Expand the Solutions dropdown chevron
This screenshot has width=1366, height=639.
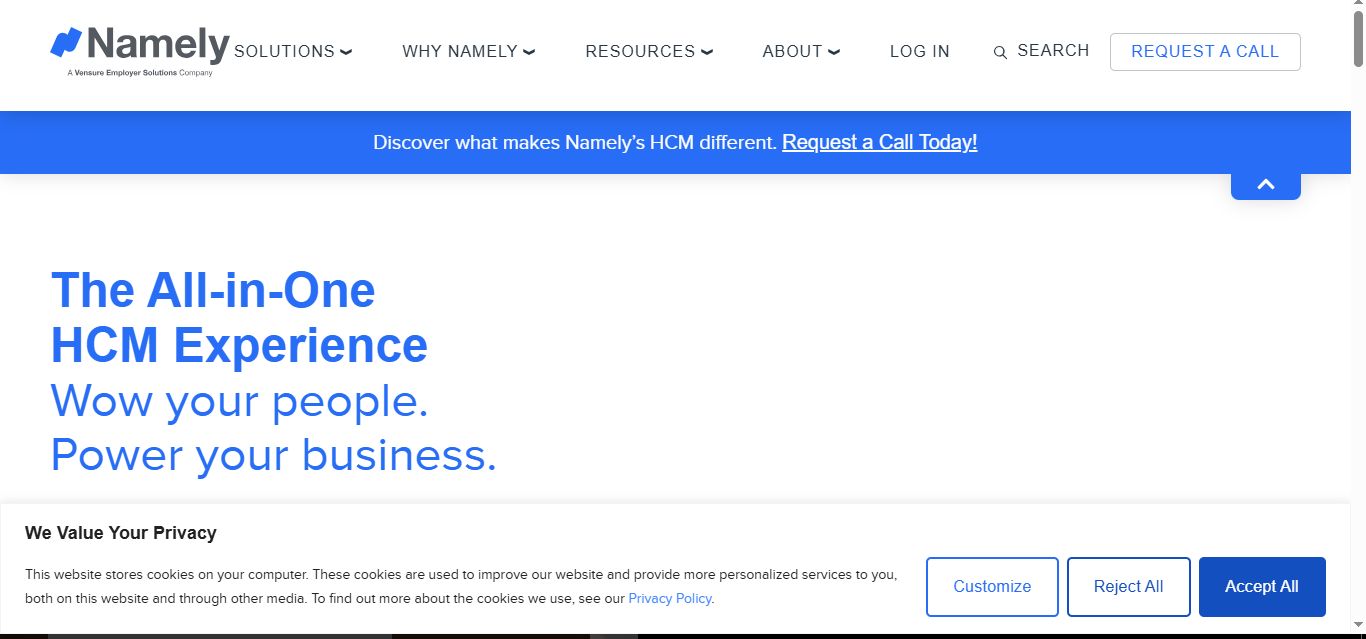(346, 52)
